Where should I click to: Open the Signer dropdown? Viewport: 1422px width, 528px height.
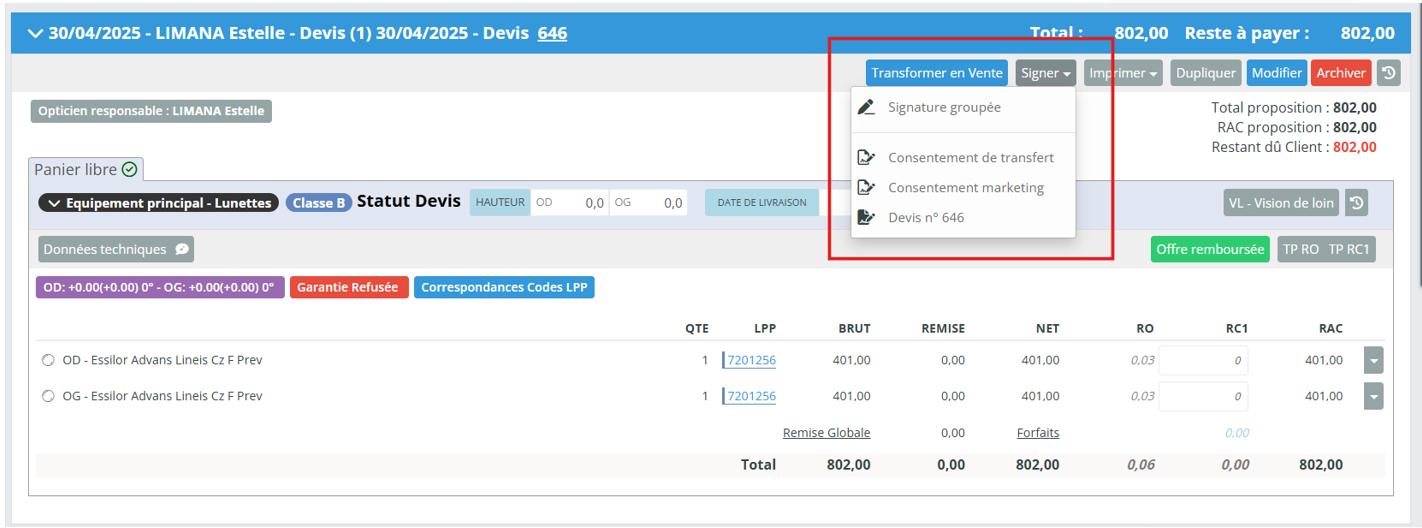click(x=1046, y=73)
